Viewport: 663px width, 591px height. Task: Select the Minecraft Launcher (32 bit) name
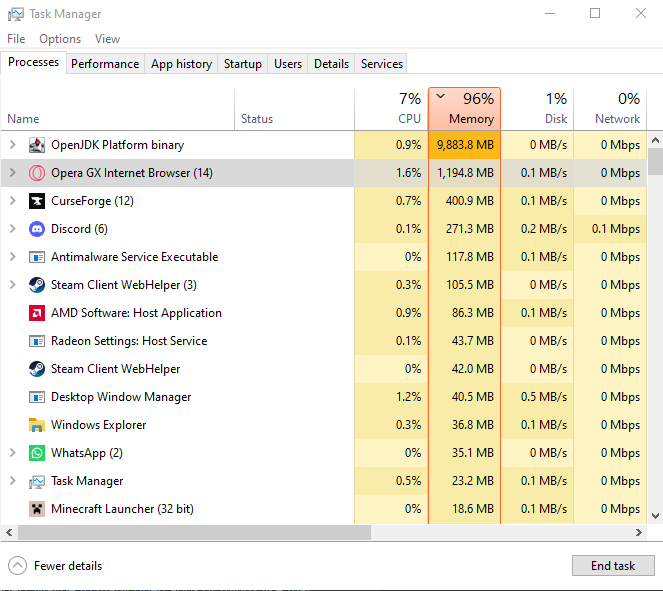[x=122, y=509]
